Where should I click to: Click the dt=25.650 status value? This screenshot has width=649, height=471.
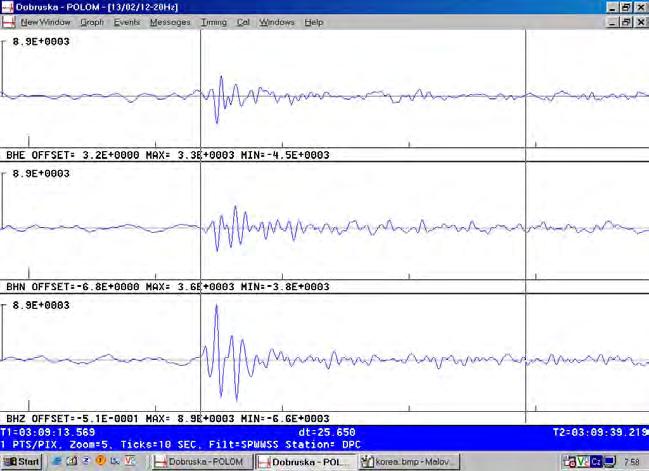click(x=327, y=433)
